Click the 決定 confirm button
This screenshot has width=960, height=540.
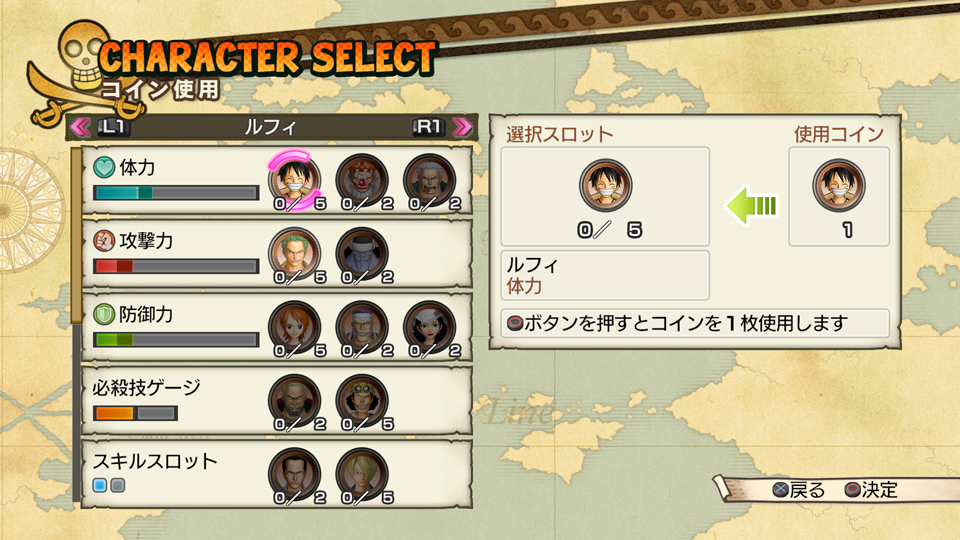tap(871, 490)
